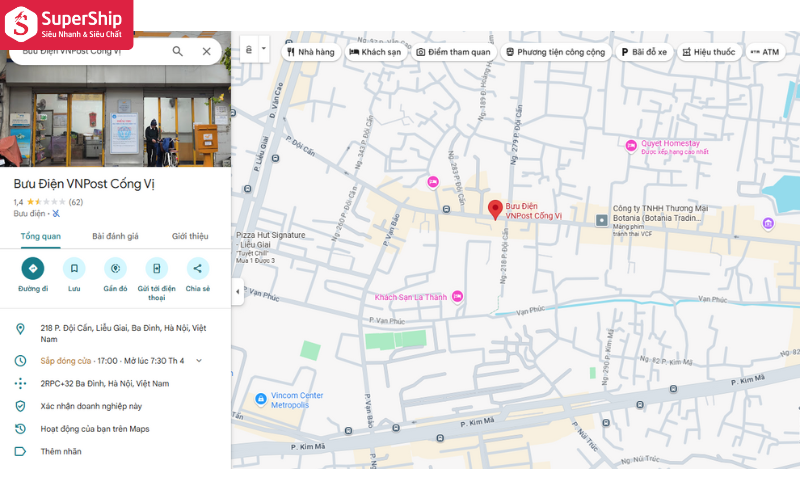The height and width of the screenshot is (500, 800).
Task: Share the place with the Chia sẻ icon
Action: [197, 268]
